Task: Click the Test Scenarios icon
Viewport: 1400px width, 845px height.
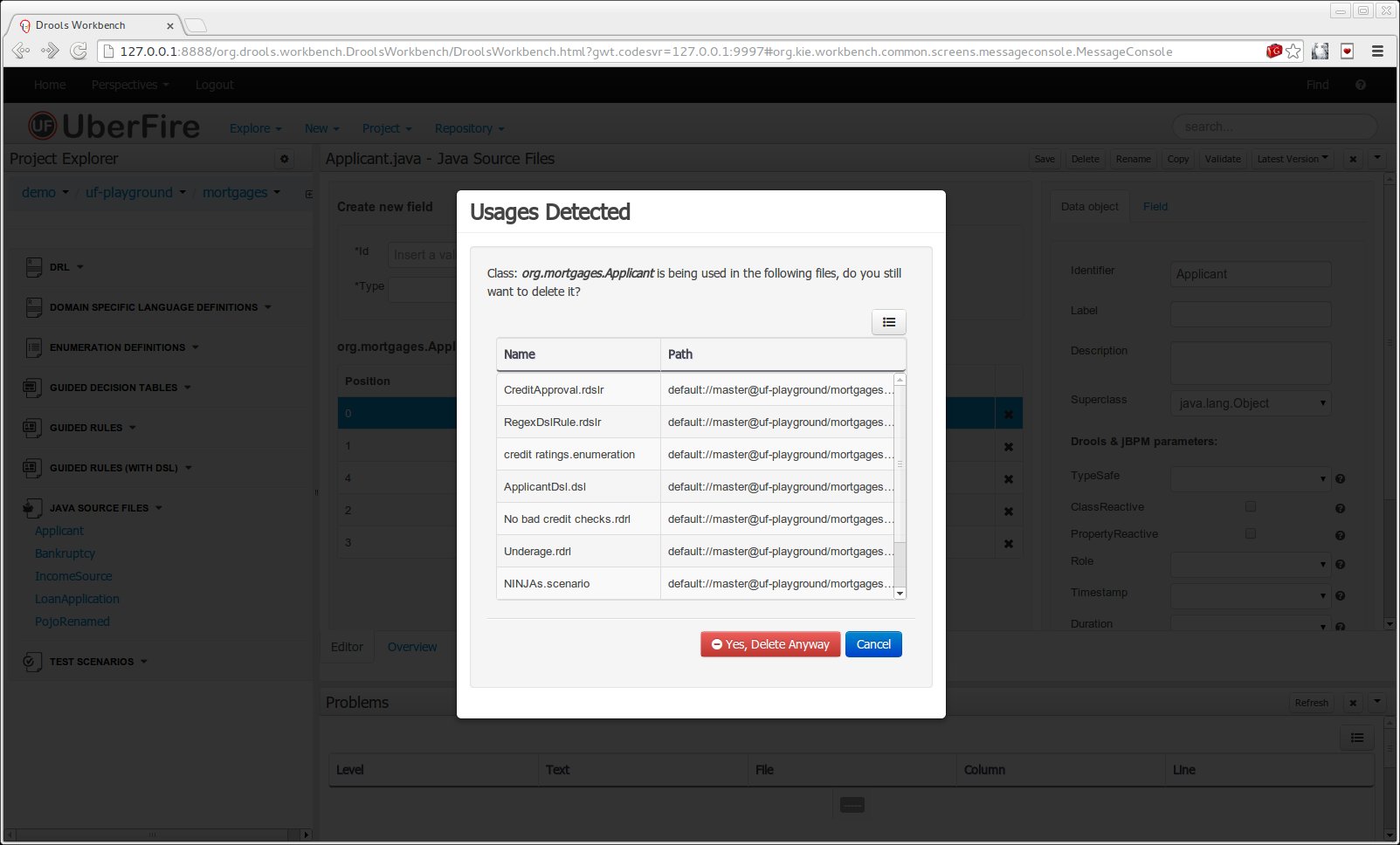Action: (x=32, y=662)
